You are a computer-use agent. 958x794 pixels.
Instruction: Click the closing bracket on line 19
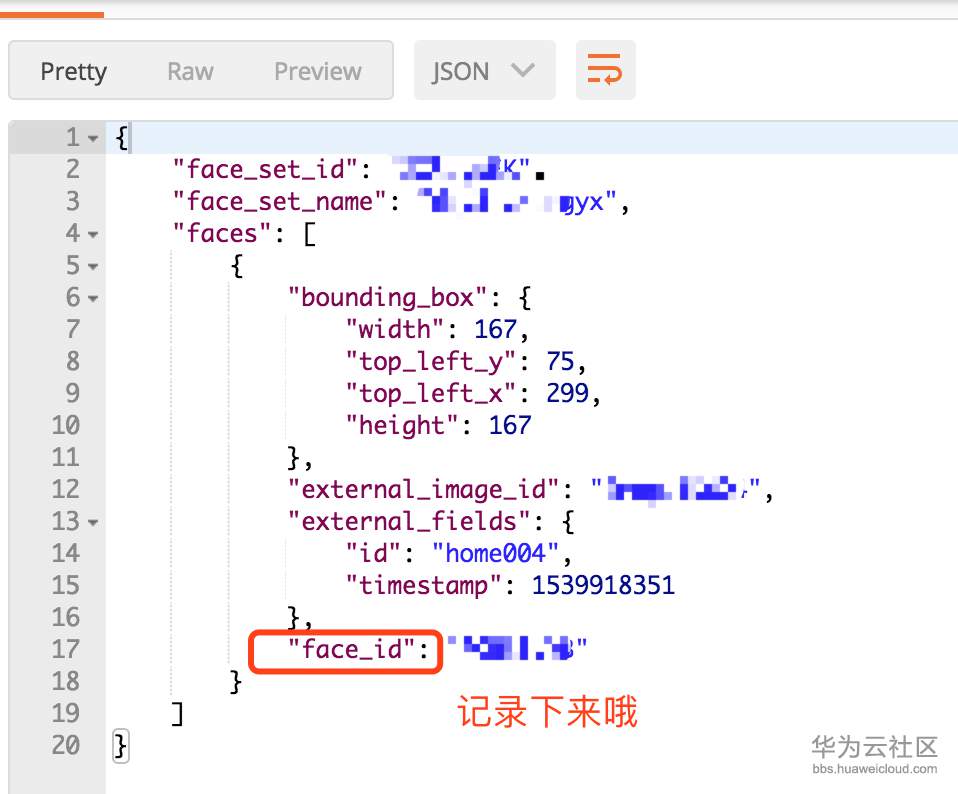[177, 713]
